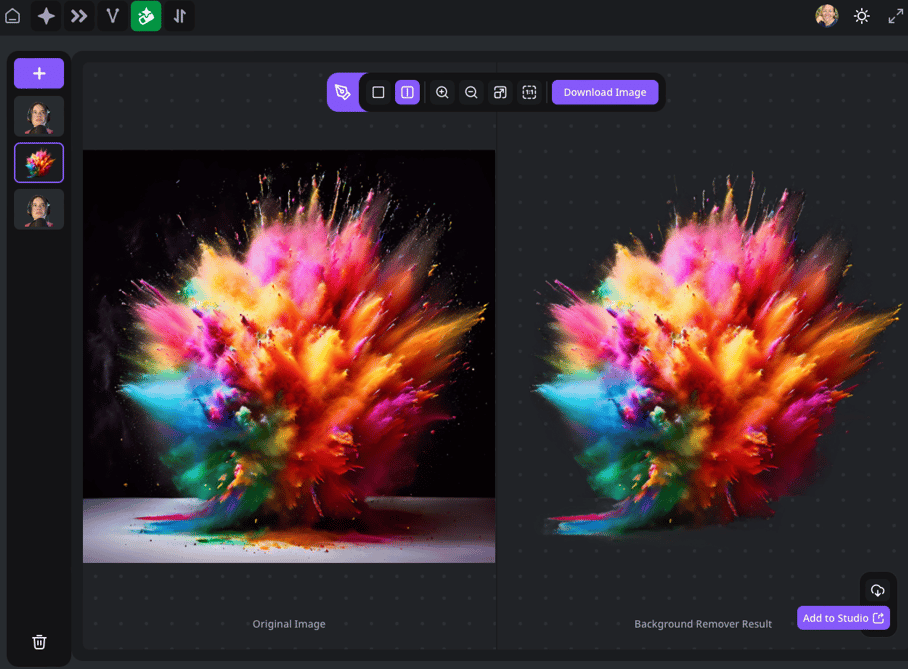Open the pen annotation tool options

click(x=344, y=92)
